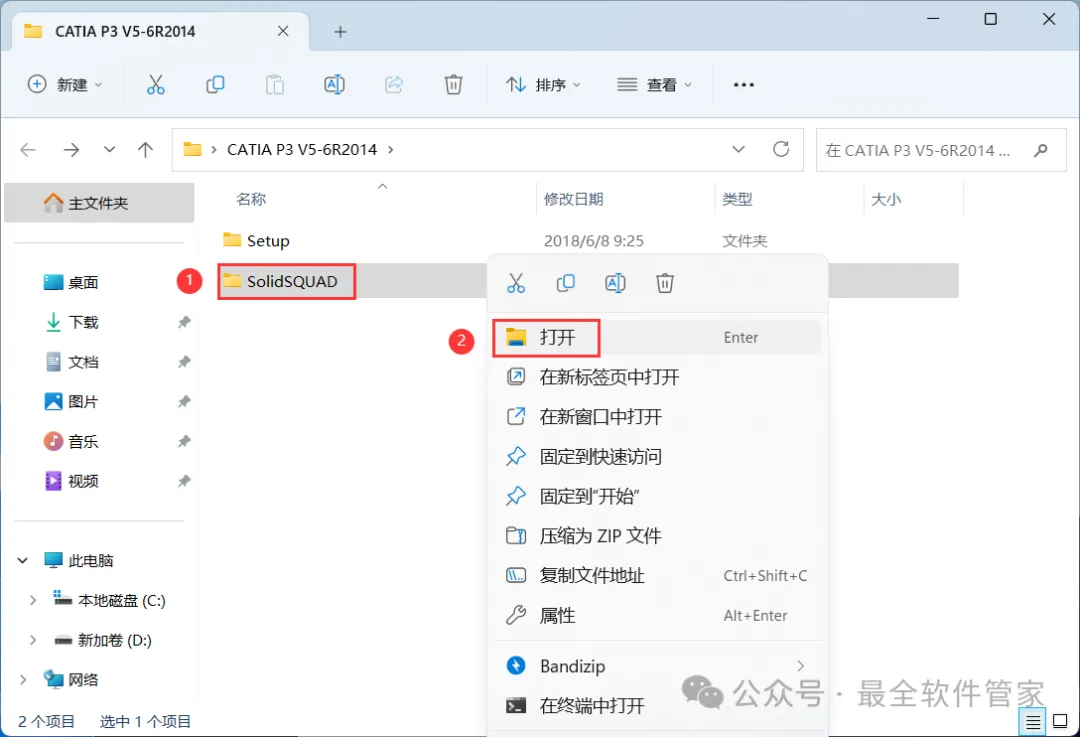Expand the 本地磁盘 (C:) node
Image resolution: width=1080 pixels, height=737 pixels.
point(32,601)
